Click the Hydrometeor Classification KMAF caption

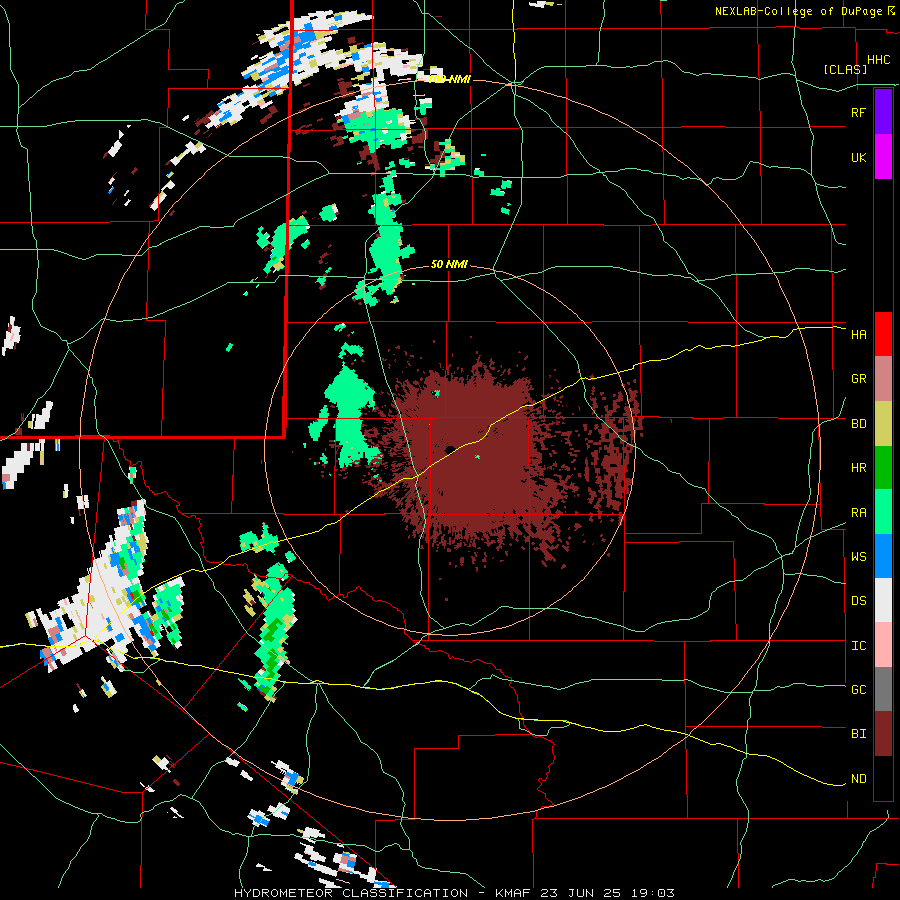[x=455, y=893]
